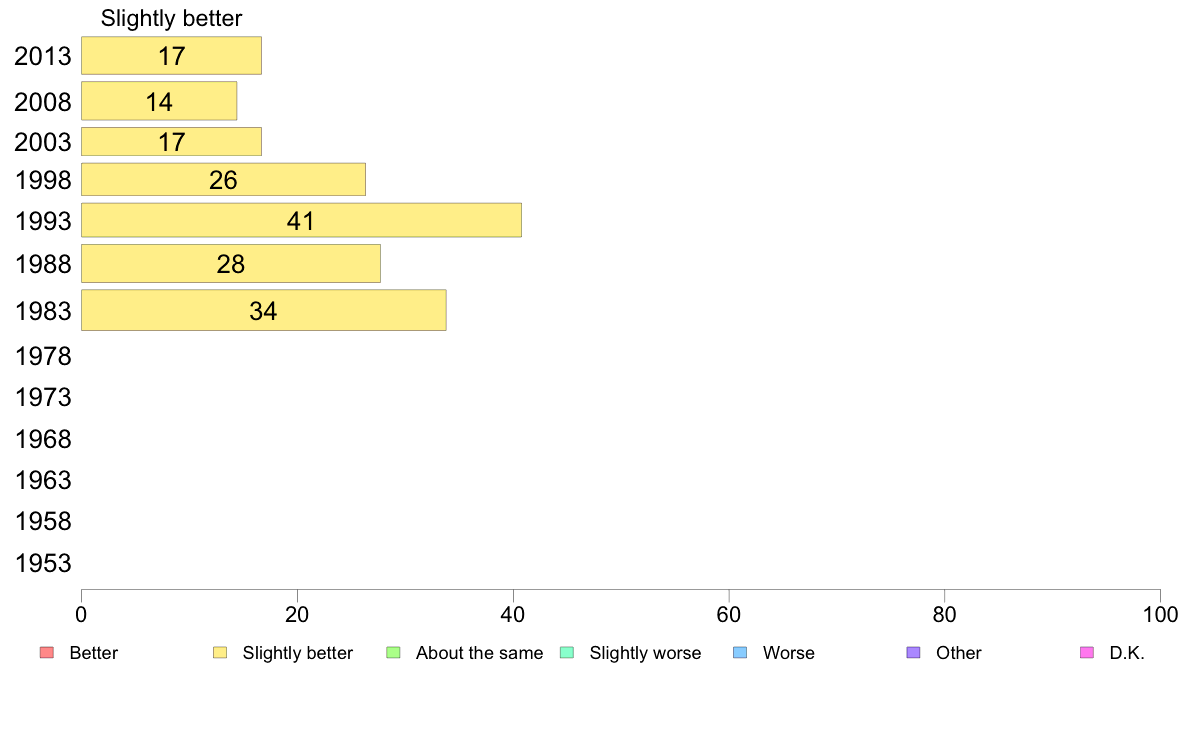Click the 1993 bar showing 41
Image resolution: width=1188 pixels, height=736 pixels.
[301, 221]
